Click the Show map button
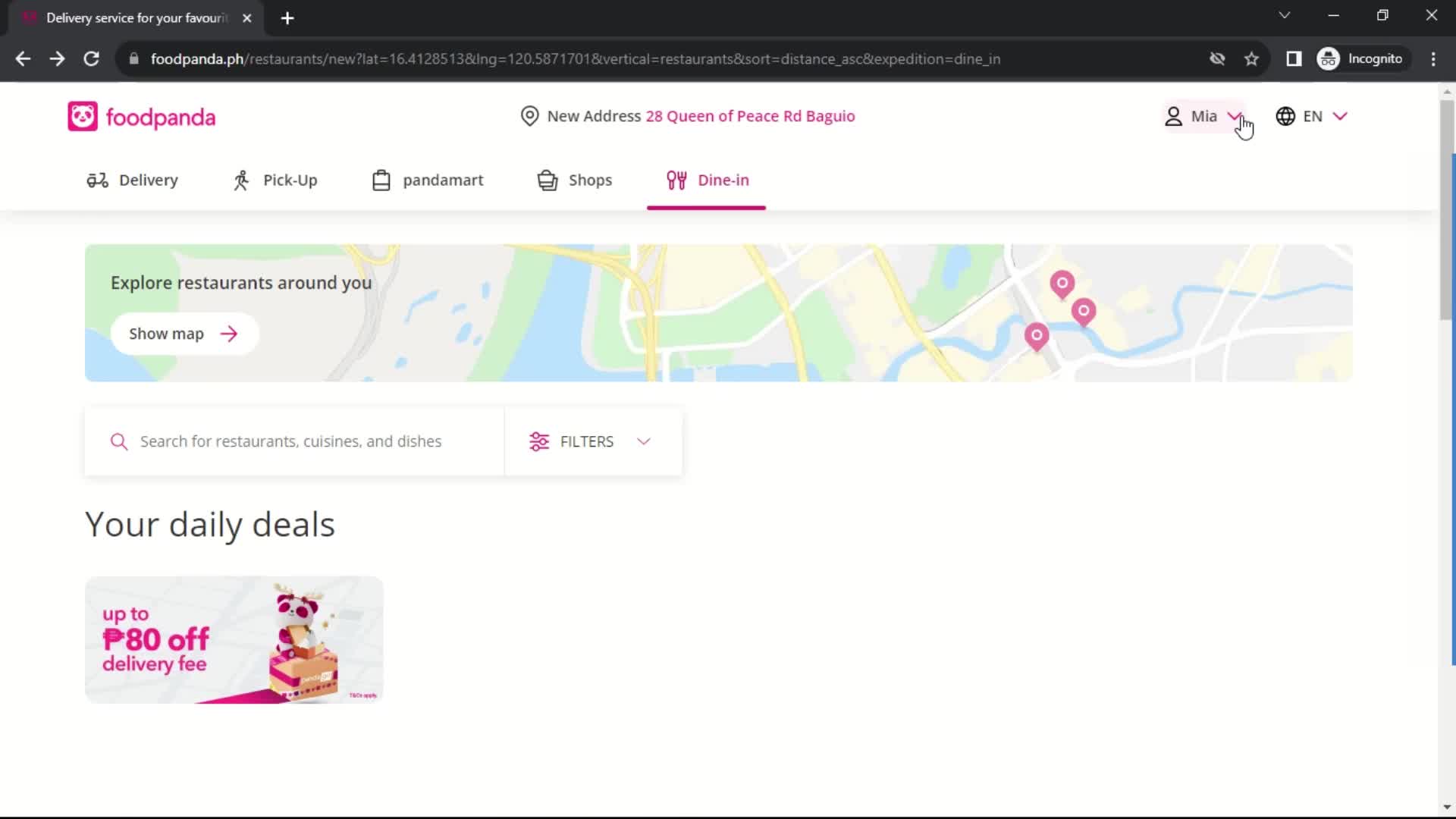Viewport: 1456px width, 819px height. (x=184, y=334)
